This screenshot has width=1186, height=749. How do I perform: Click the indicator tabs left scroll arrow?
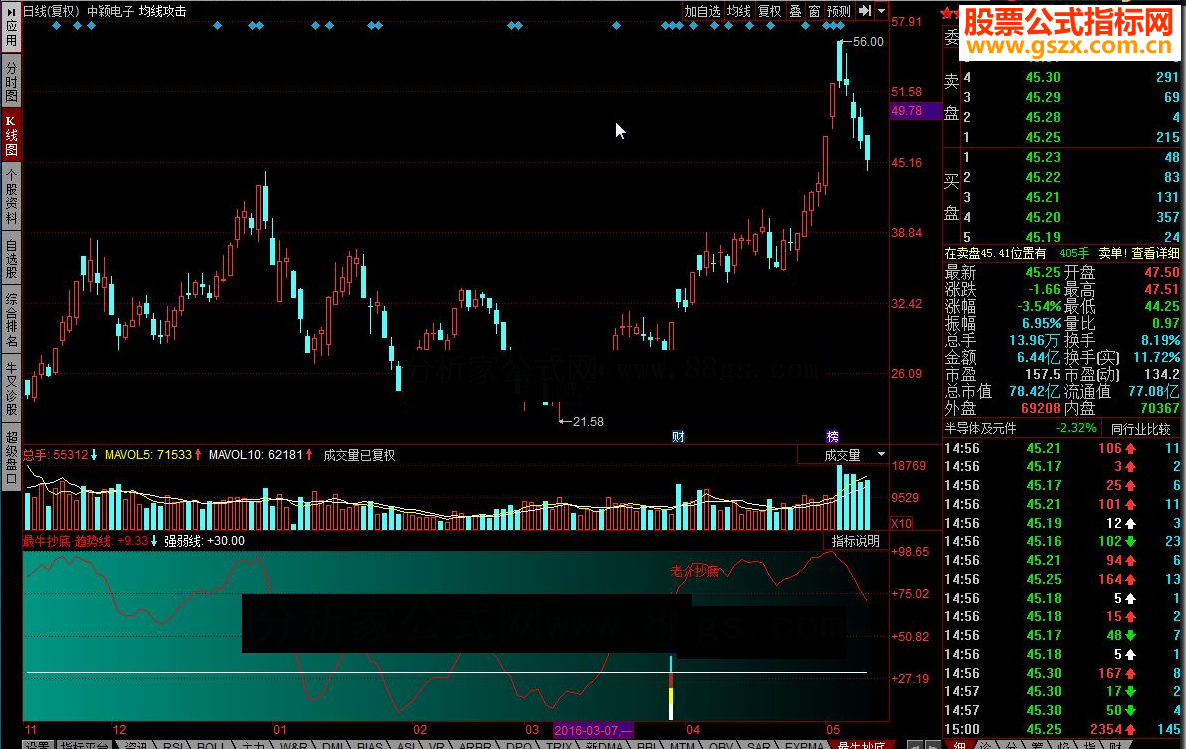[x=914, y=744]
